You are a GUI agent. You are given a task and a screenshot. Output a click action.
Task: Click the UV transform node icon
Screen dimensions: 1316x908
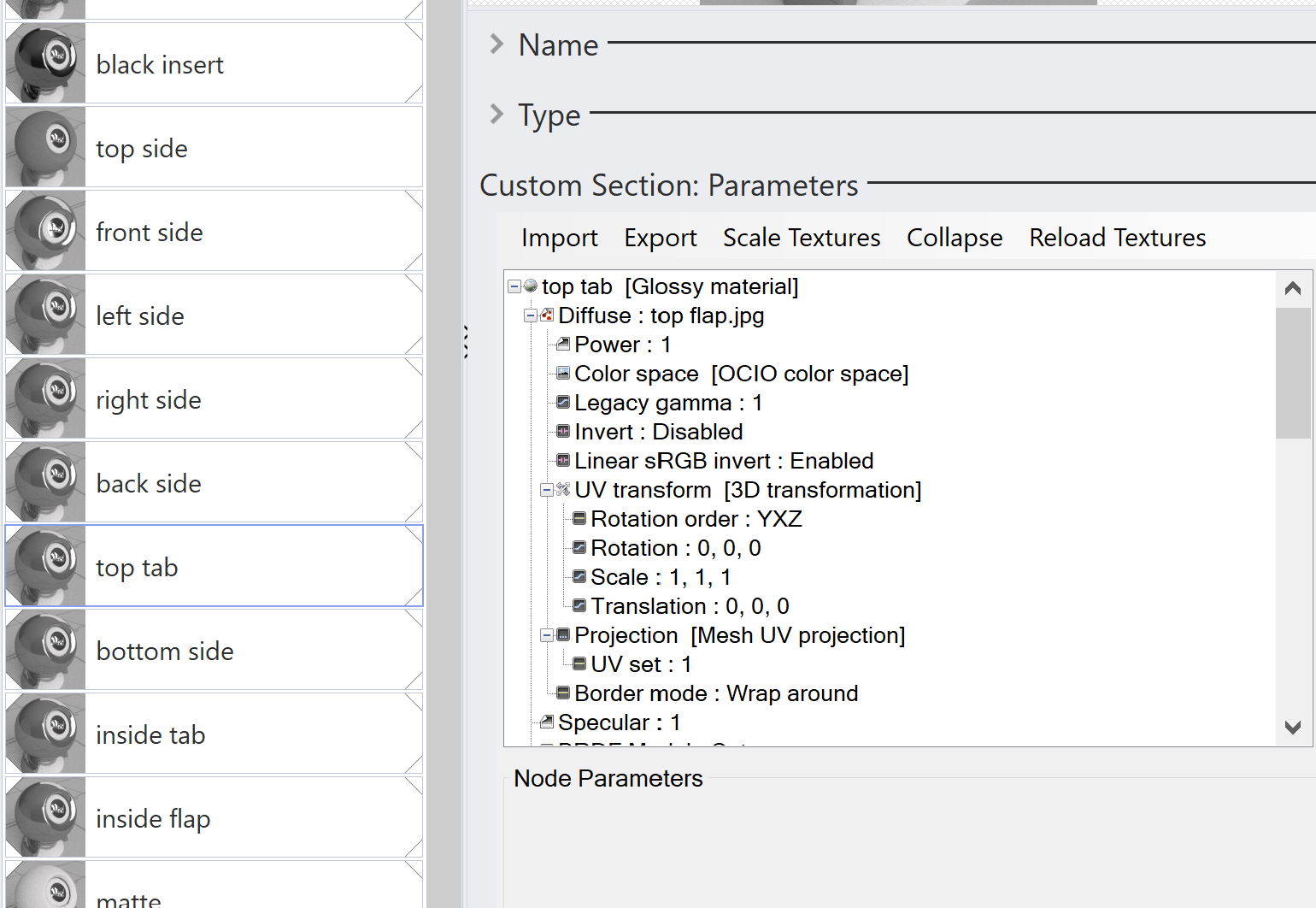point(563,490)
